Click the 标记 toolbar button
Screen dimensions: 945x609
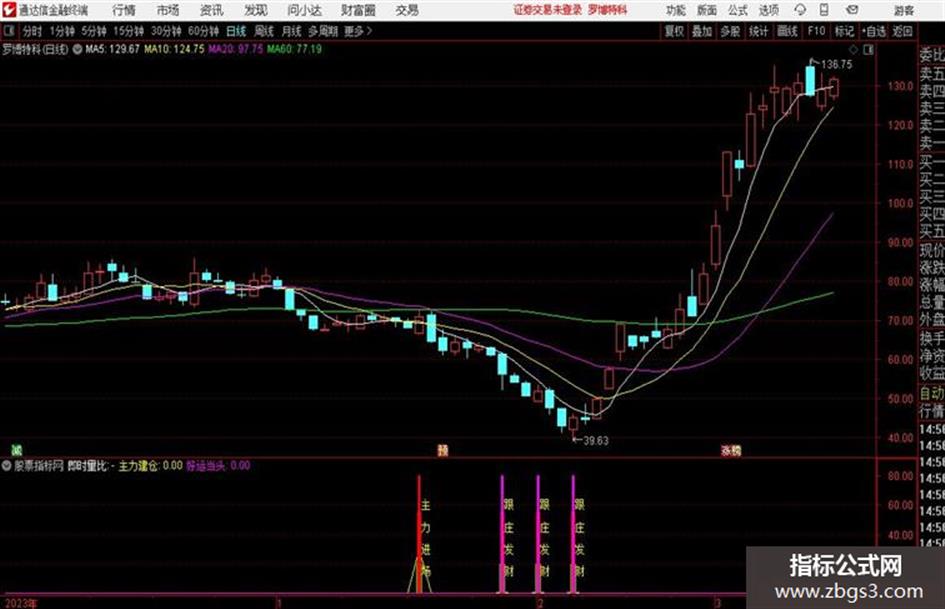click(x=844, y=31)
